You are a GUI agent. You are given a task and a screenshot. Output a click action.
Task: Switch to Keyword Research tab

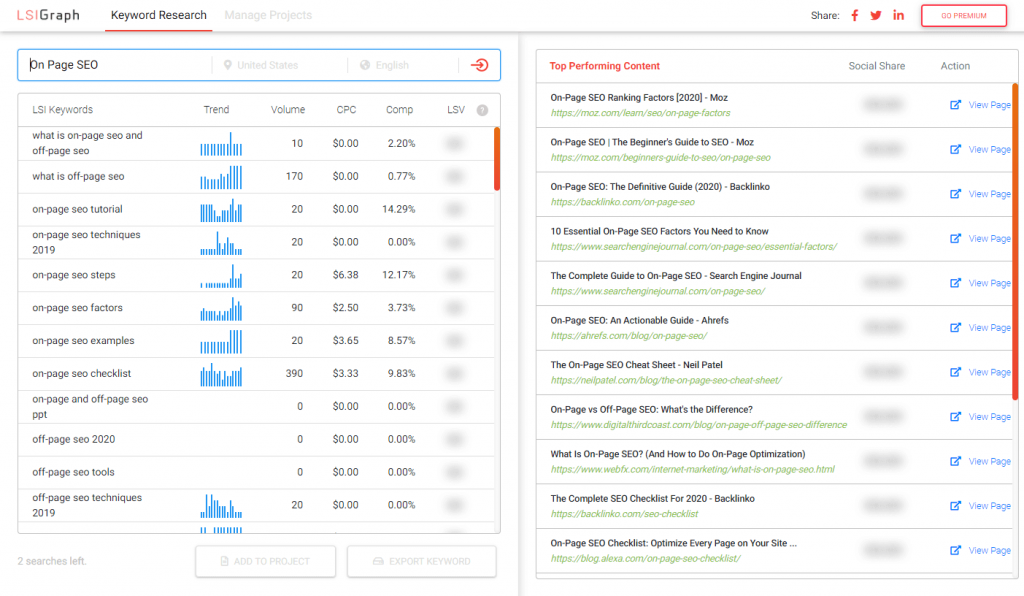(x=159, y=15)
